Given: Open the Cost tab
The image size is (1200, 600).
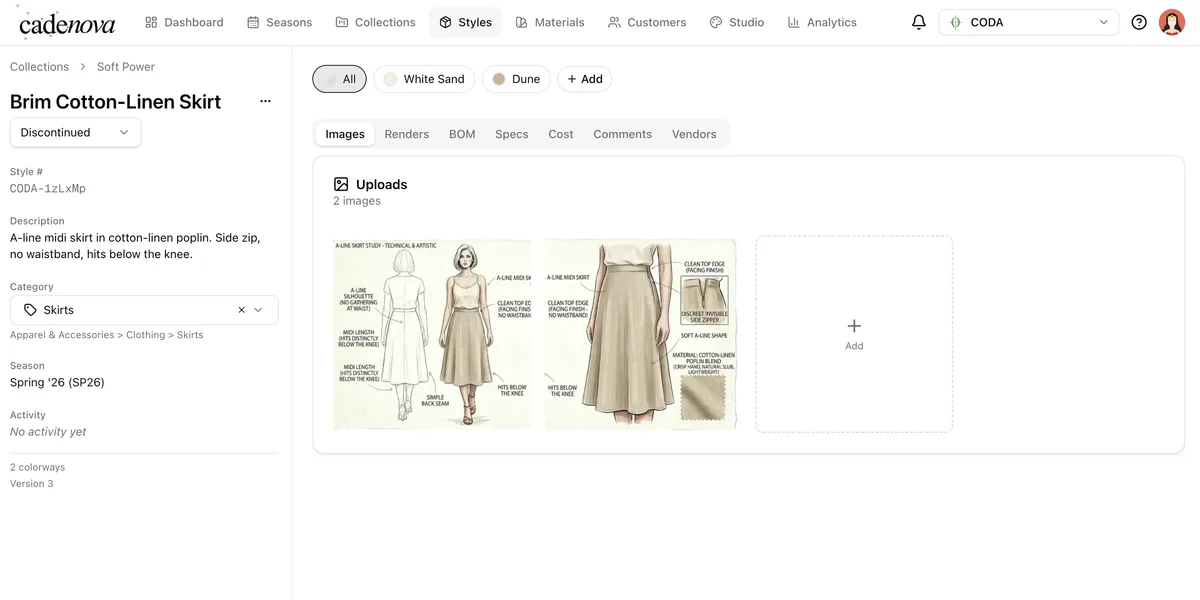Looking at the screenshot, I should [x=561, y=134].
